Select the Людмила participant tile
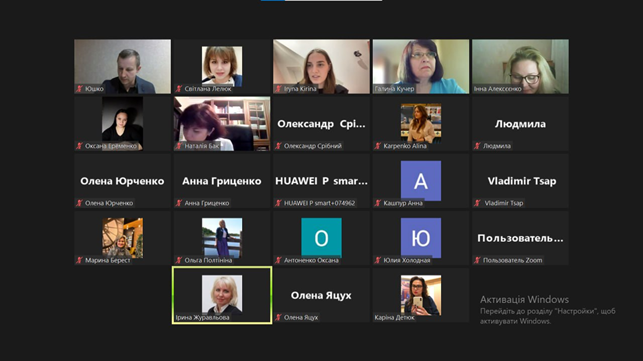The height and width of the screenshot is (361, 643). click(x=520, y=123)
